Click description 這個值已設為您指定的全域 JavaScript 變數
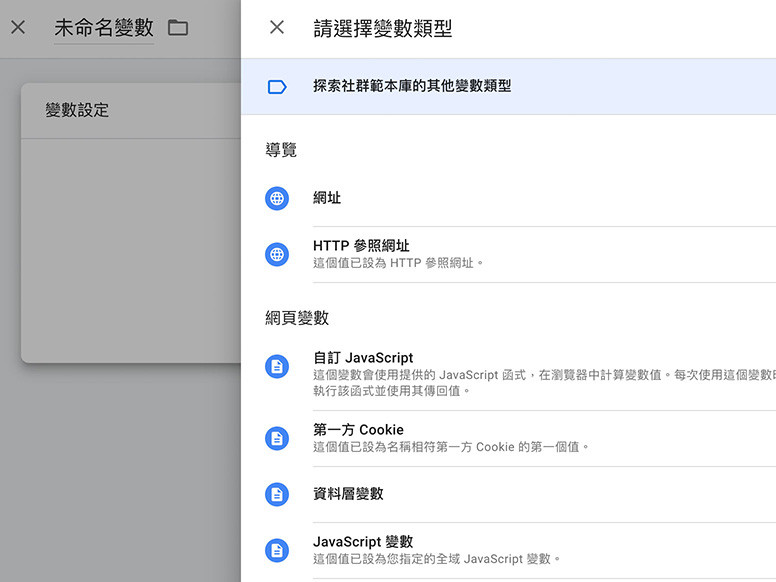The height and width of the screenshot is (582, 776). coord(436,559)
